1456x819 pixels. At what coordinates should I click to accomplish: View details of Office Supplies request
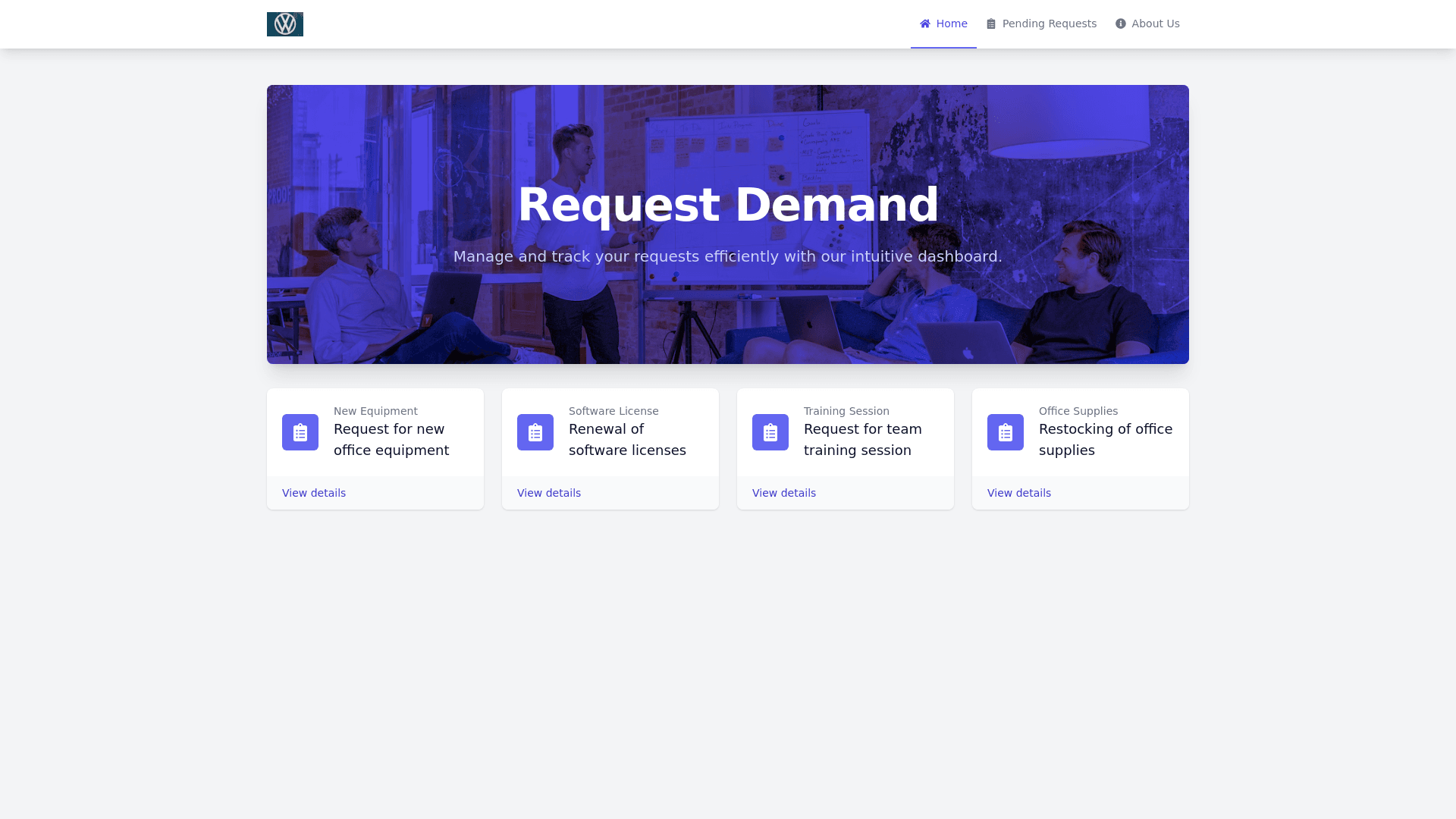(1019, 493)
